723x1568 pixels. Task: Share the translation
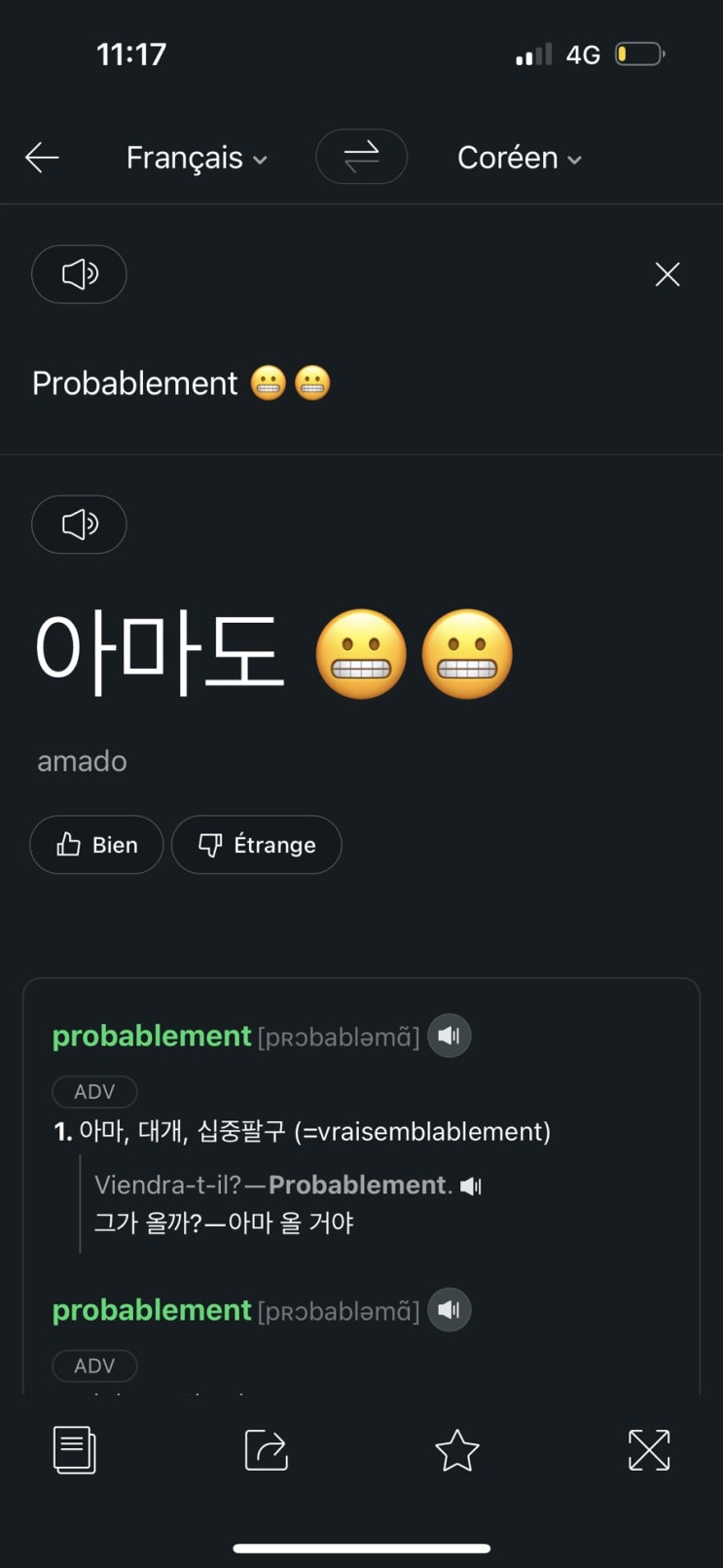point(266,1450)
